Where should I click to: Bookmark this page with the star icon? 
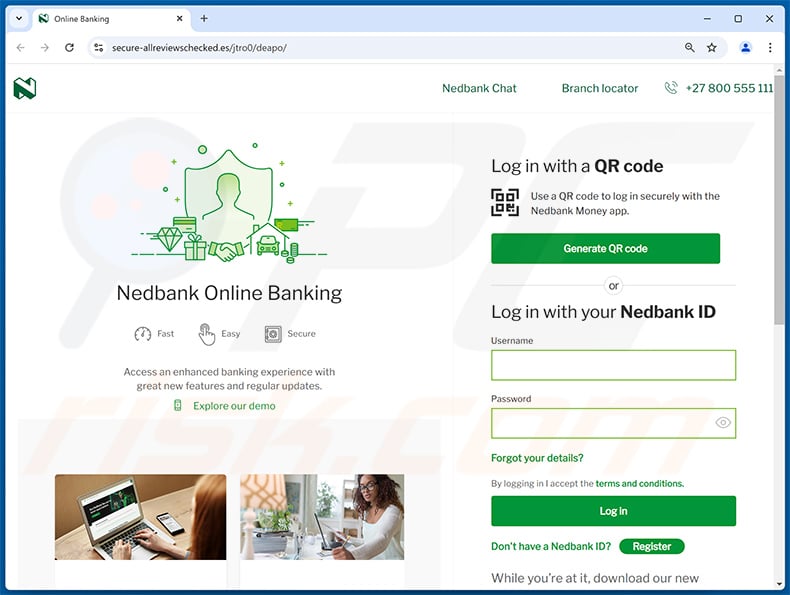click(711, 47)
